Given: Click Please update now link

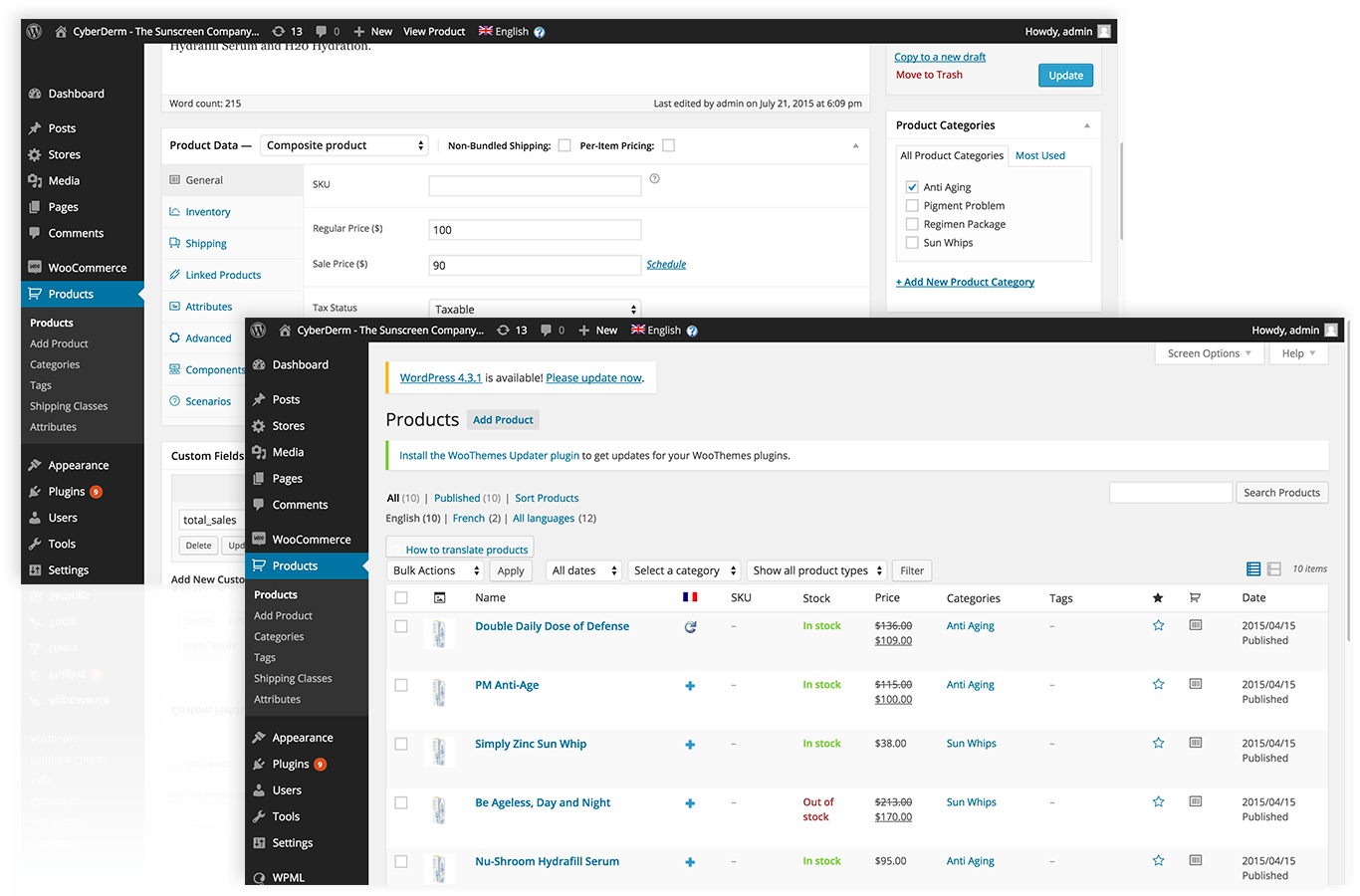Looking at the screenshot, I should pyautogui.click(x=594, y=378).
